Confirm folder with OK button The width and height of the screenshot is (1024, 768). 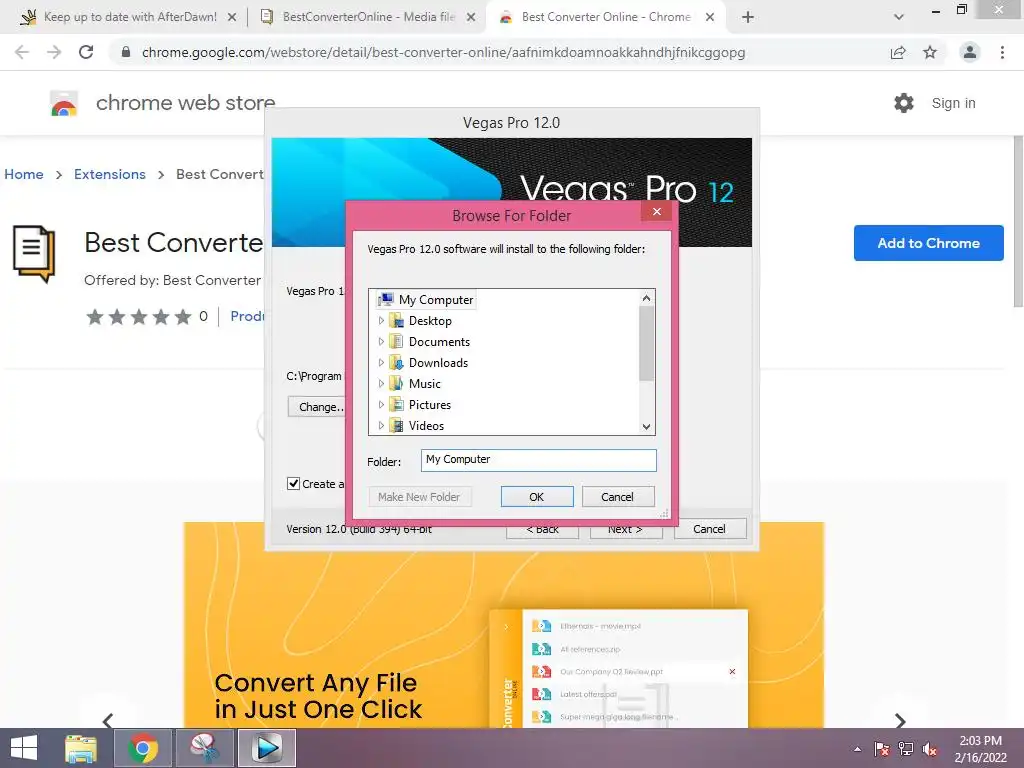[537, 497]
